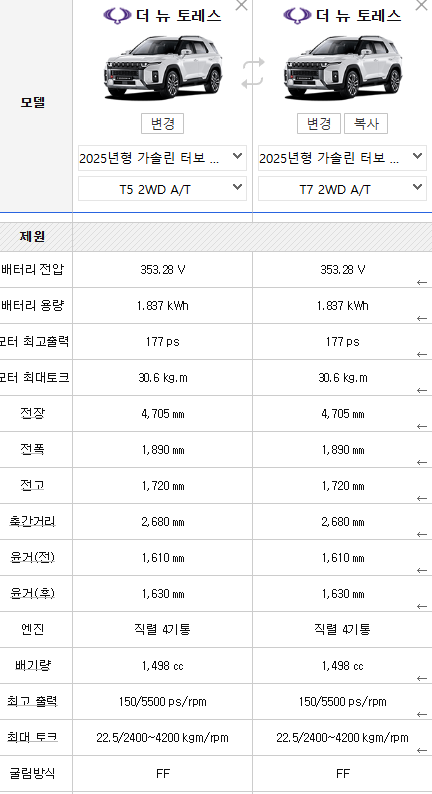Click arrow icon in 전폭 row

coord(422,462)
